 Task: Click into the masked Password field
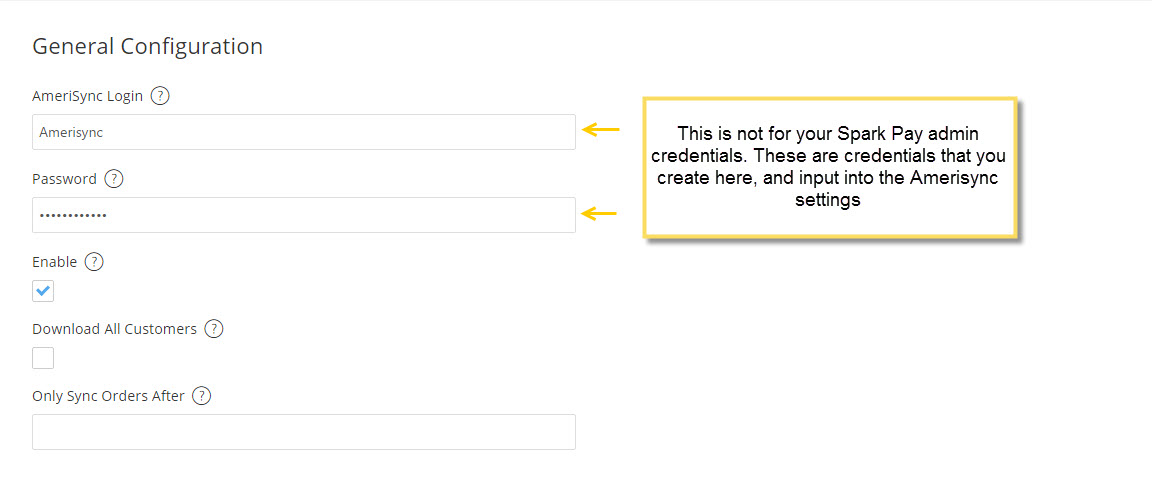click(x=303, y=215)
